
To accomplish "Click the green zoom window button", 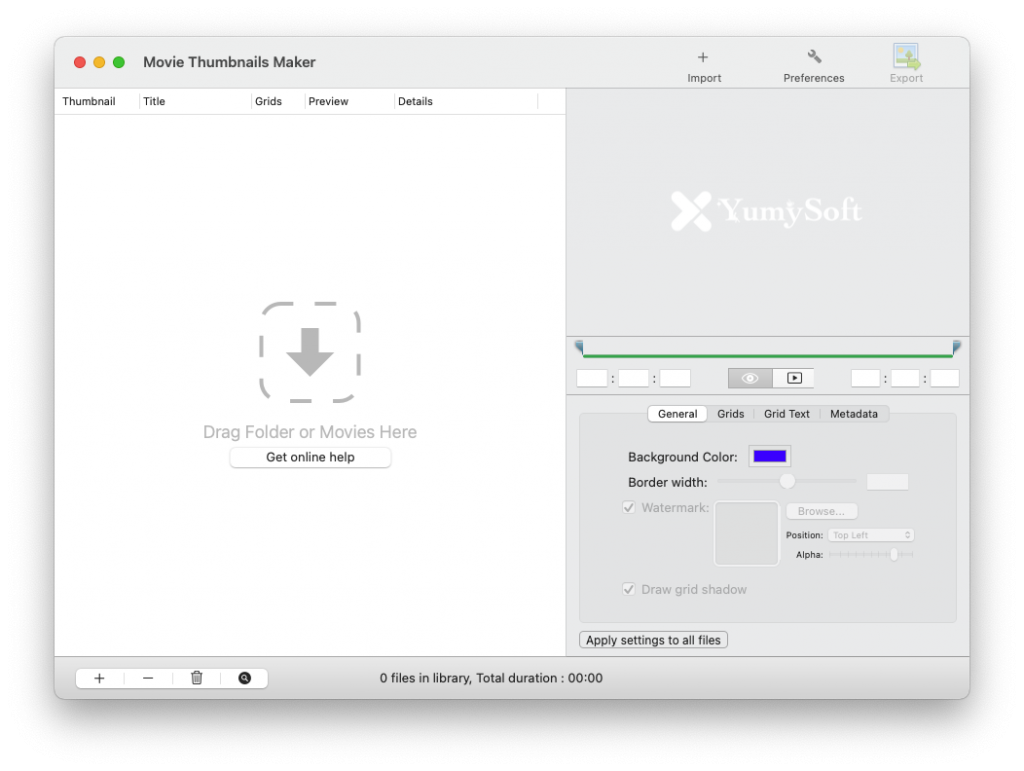I will coord(119,62).
